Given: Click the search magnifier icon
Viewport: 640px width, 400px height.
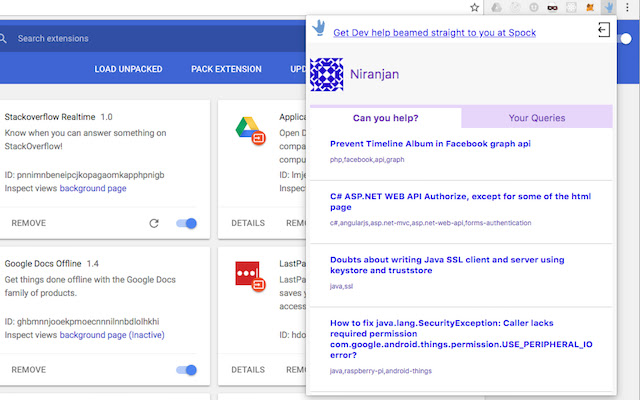Looking at the screenshot, I should pos(3,38).
